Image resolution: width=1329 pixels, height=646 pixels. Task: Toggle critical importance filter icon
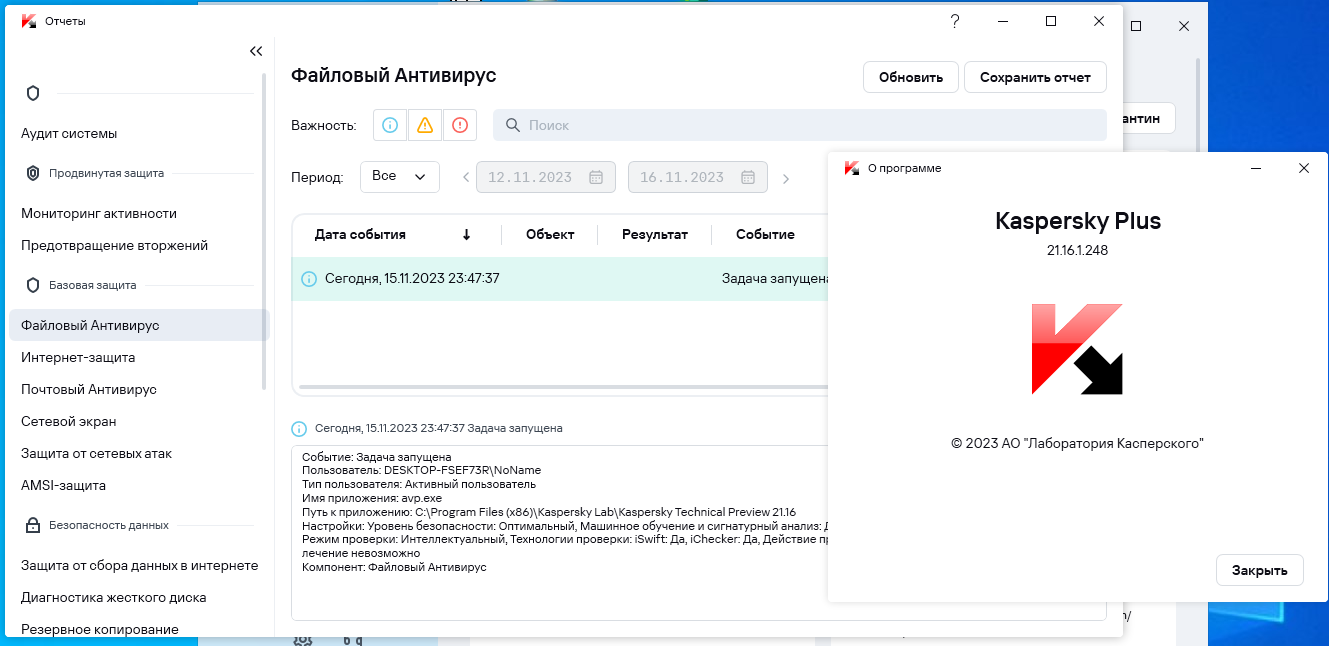460,125
